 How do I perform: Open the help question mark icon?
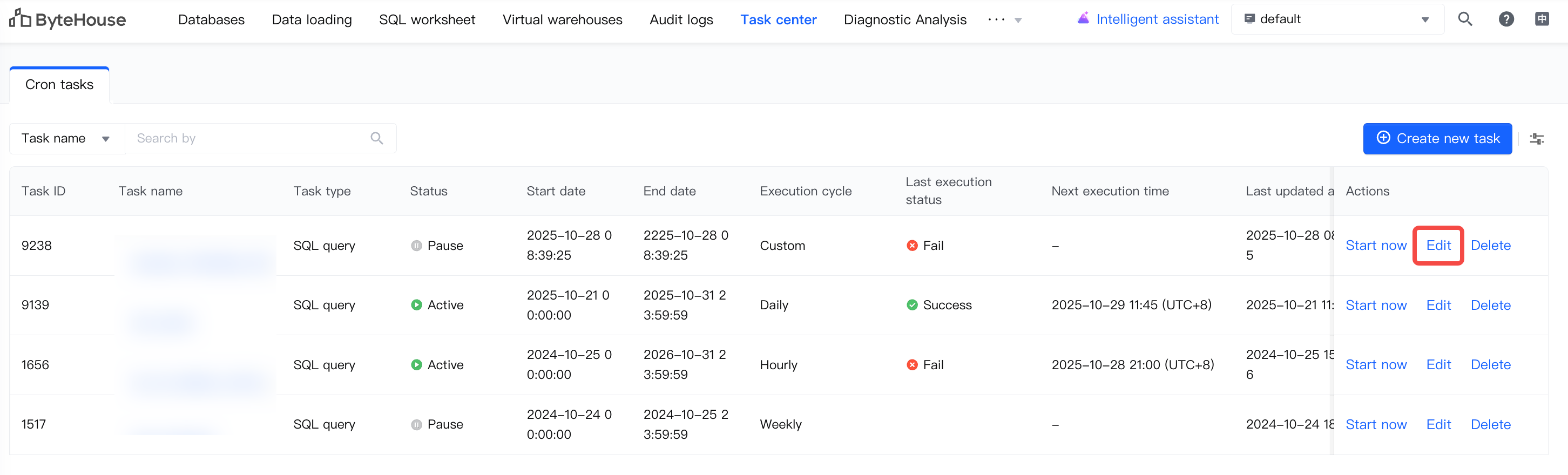click(1506, 19)
